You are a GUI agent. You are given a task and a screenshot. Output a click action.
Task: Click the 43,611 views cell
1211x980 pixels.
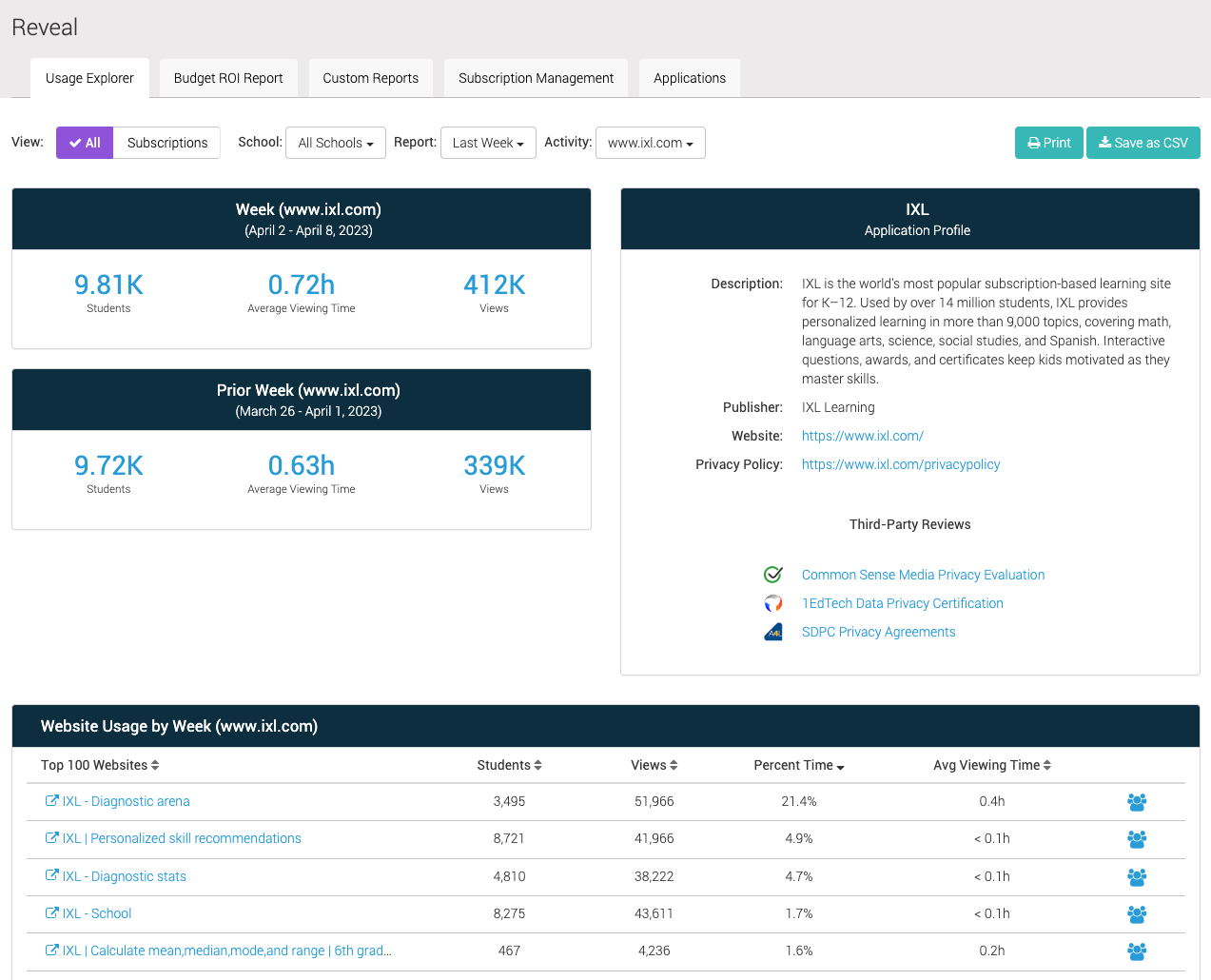654,913
